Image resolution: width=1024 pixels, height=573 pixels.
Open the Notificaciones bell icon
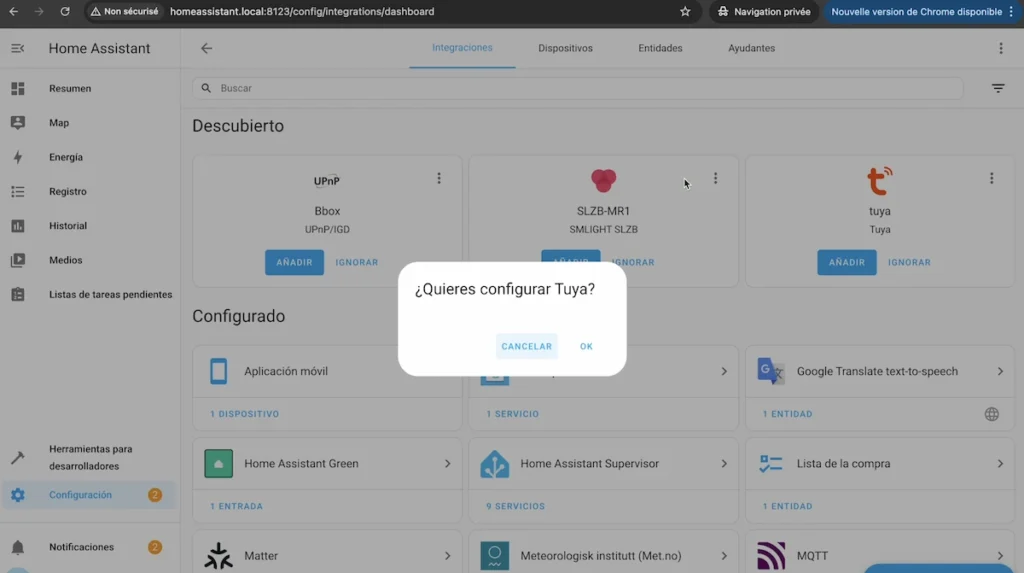coord(18,547)
